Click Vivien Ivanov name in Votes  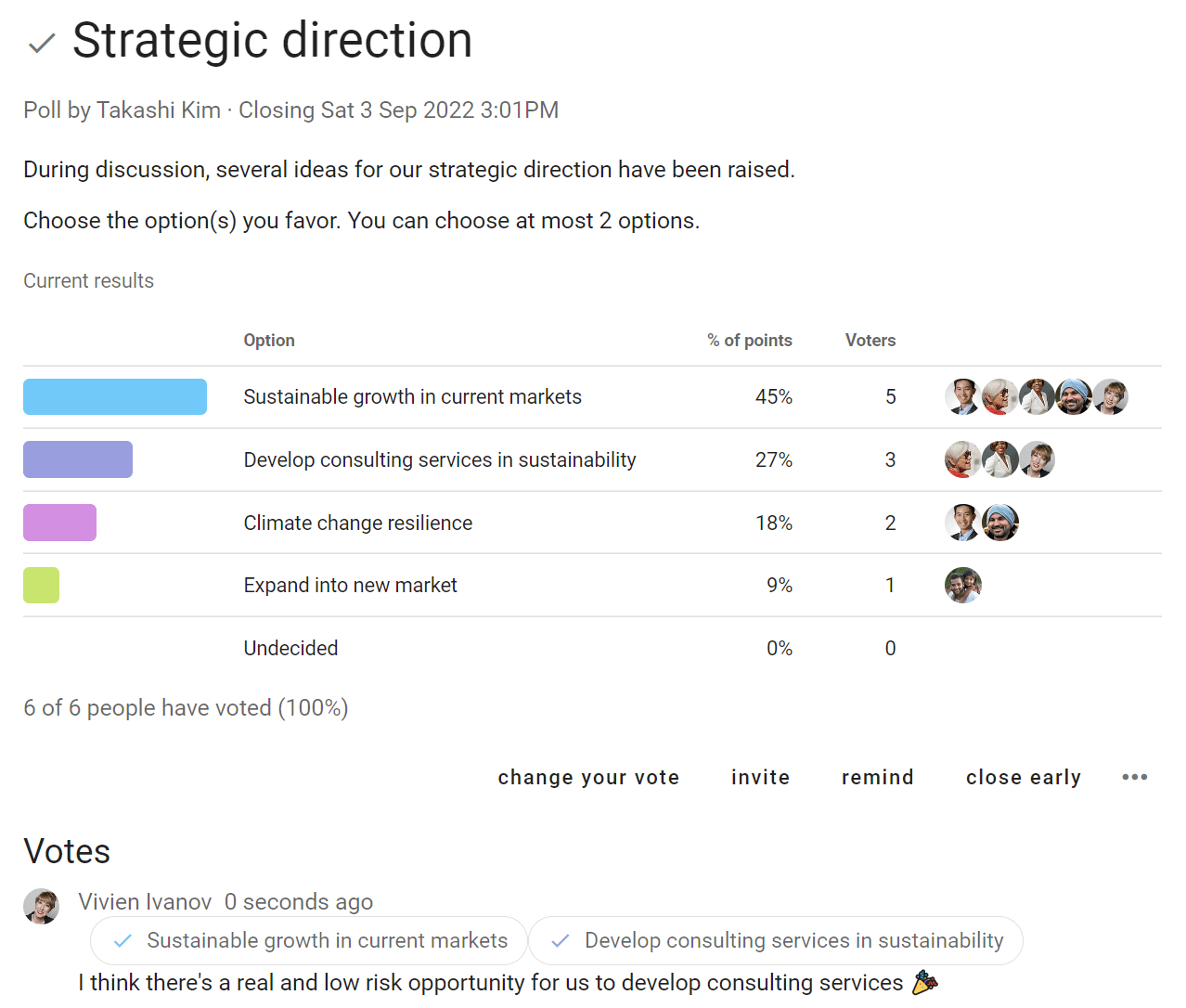[x=145, y=901]
